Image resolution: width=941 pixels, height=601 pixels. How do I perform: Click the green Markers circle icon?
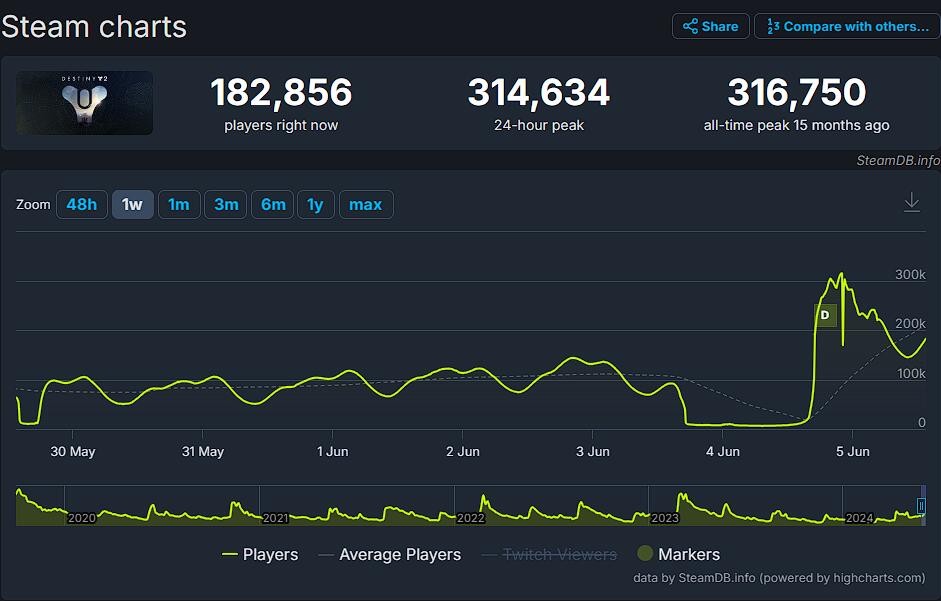pyautogui.click(x=645, y=554)
